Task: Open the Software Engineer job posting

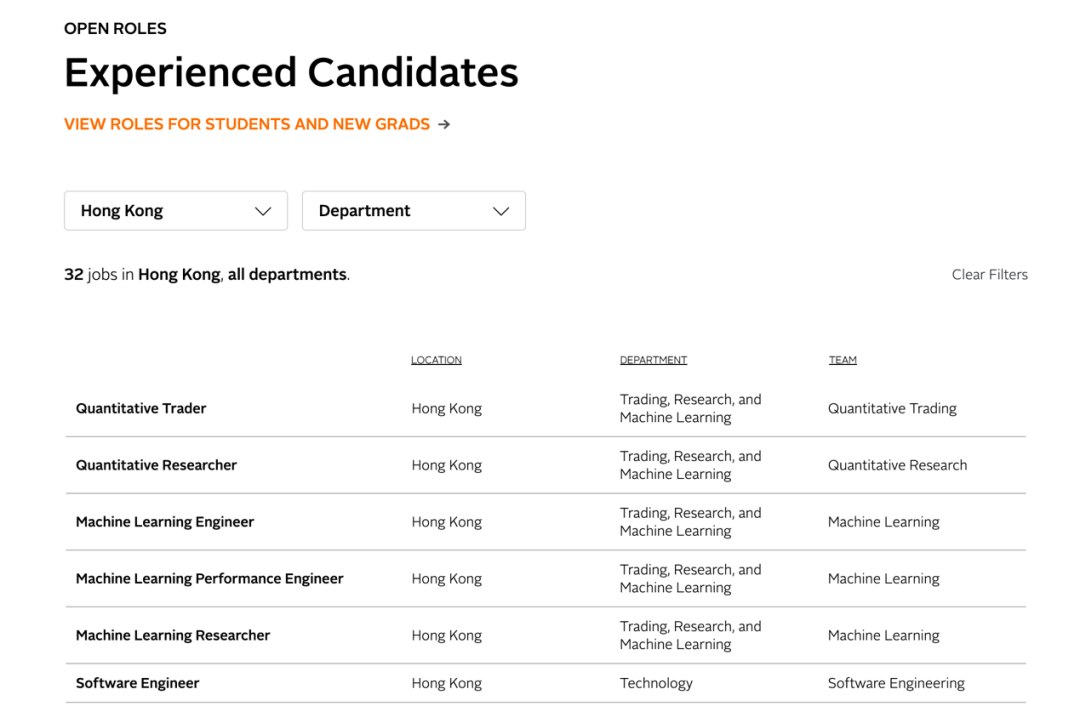Action: click(x=137, y=683)
